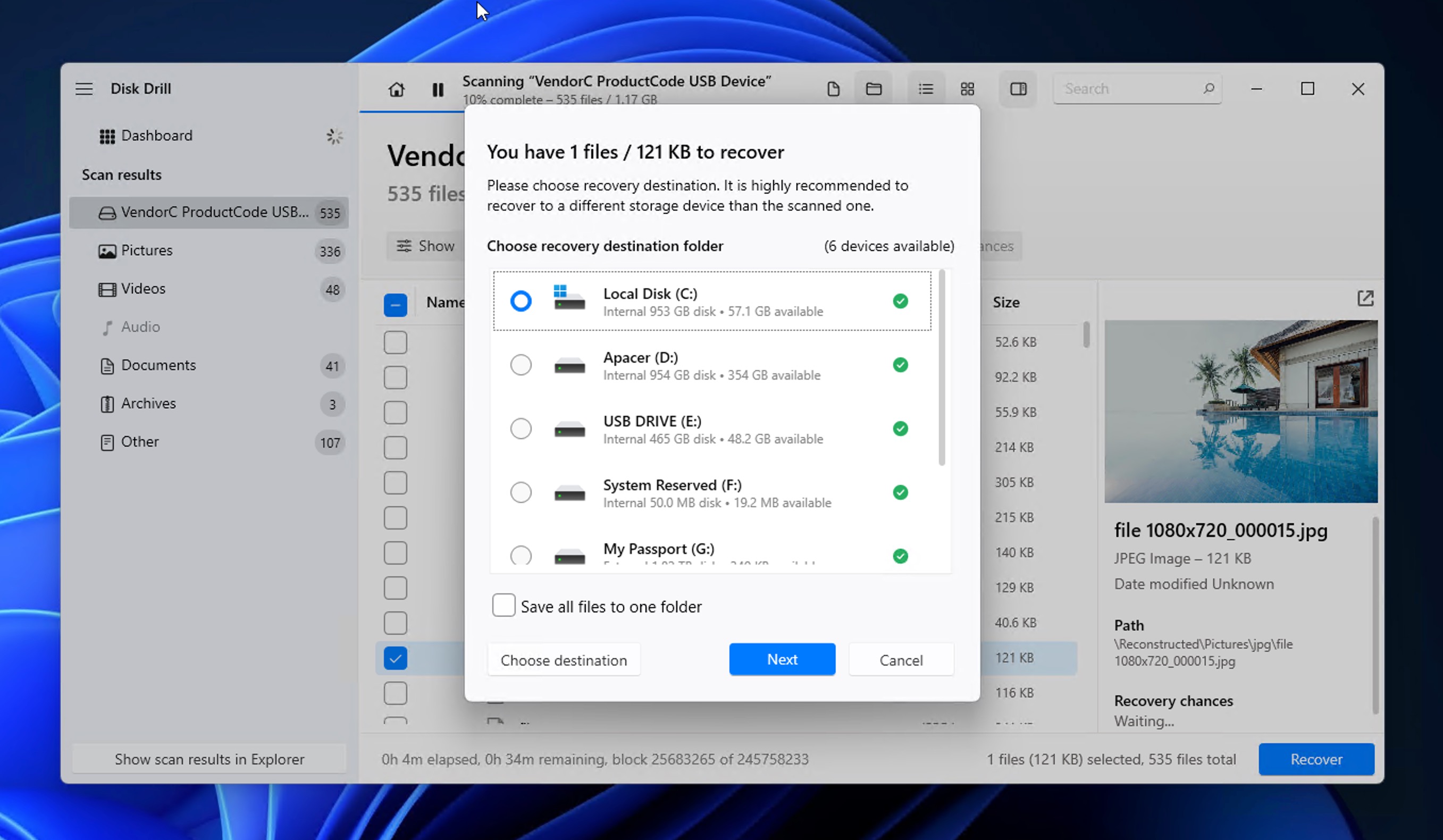Click Show scan results in Explorer

[x=209, y=759]
